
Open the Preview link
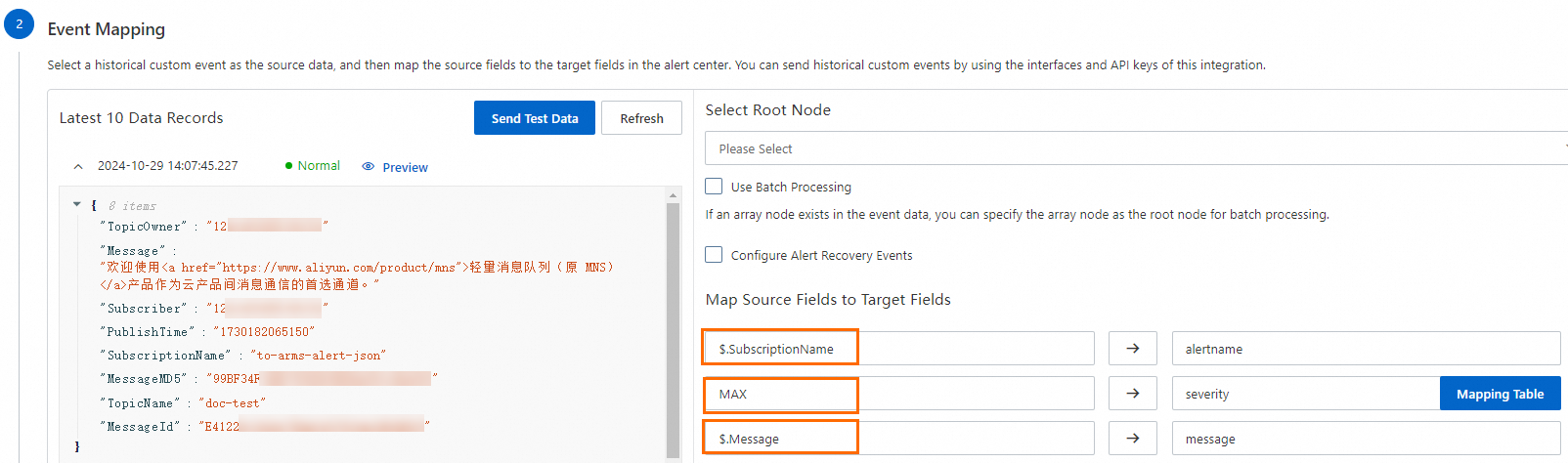pyautogui.click(x=405, y=167)
